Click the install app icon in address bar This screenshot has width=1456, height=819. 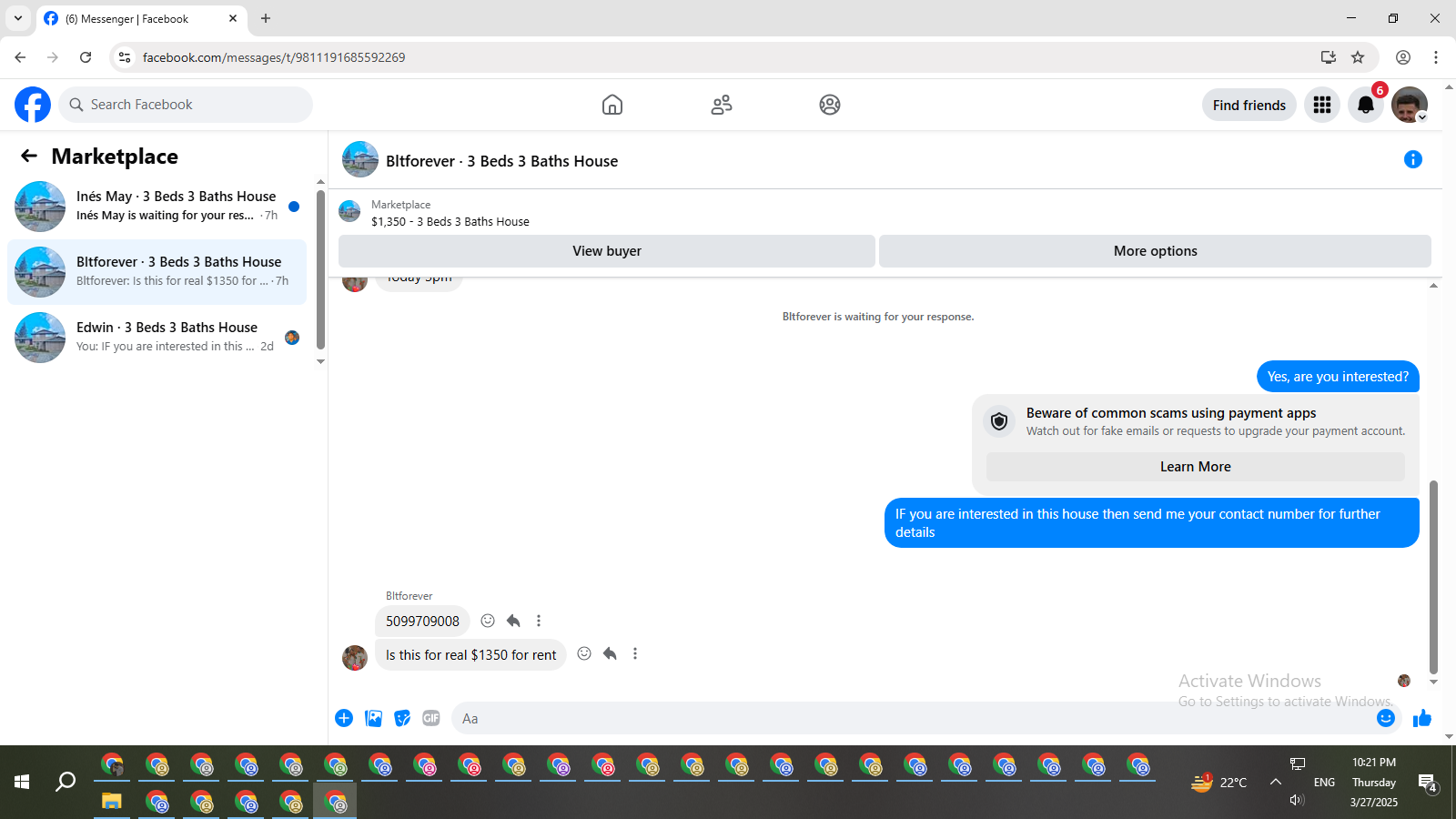point(1329,57)
